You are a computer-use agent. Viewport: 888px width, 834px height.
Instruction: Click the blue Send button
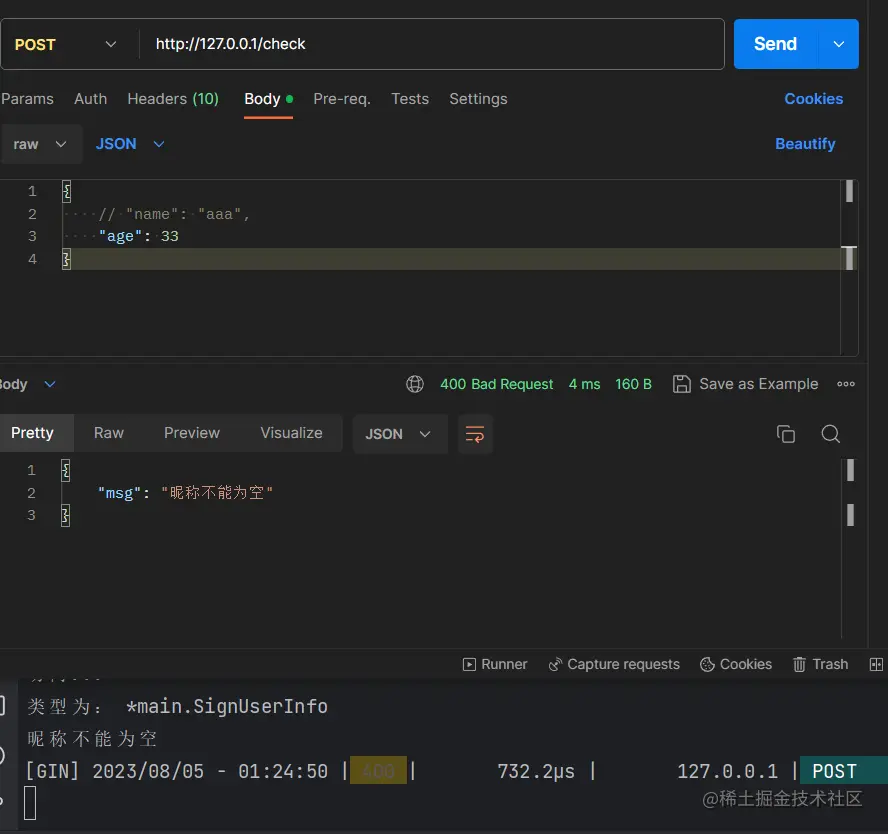pyautogui.click(x=775, y=44)
